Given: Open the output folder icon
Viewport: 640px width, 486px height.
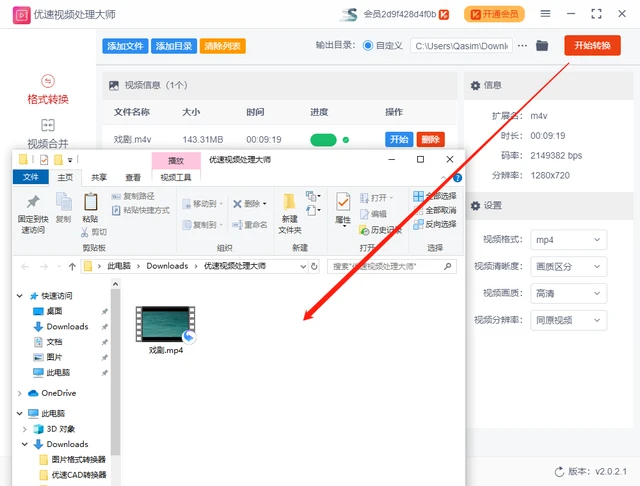Looking at the screenshot, I should [542, 46].
